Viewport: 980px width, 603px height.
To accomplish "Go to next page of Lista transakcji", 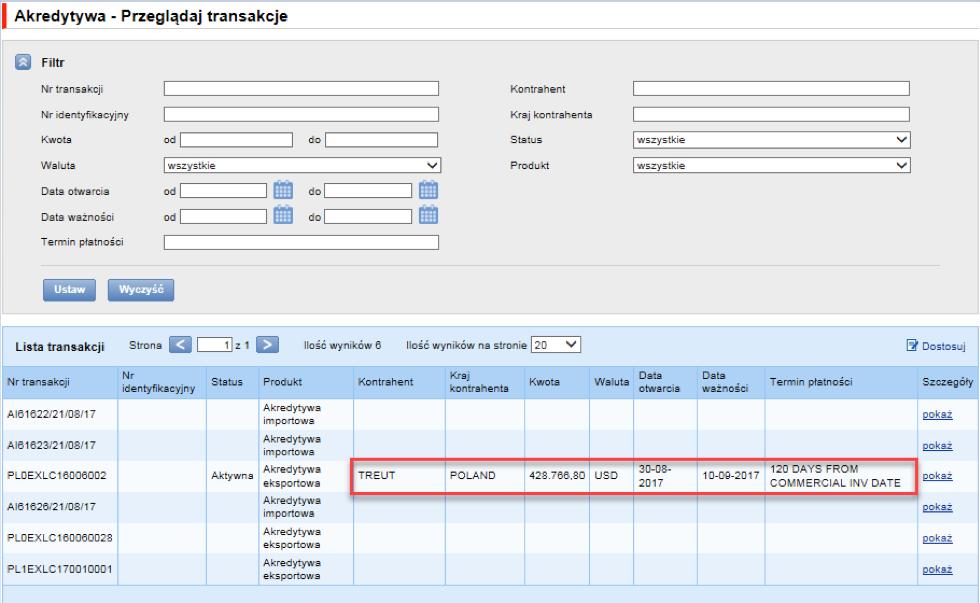I will [268, 344].
